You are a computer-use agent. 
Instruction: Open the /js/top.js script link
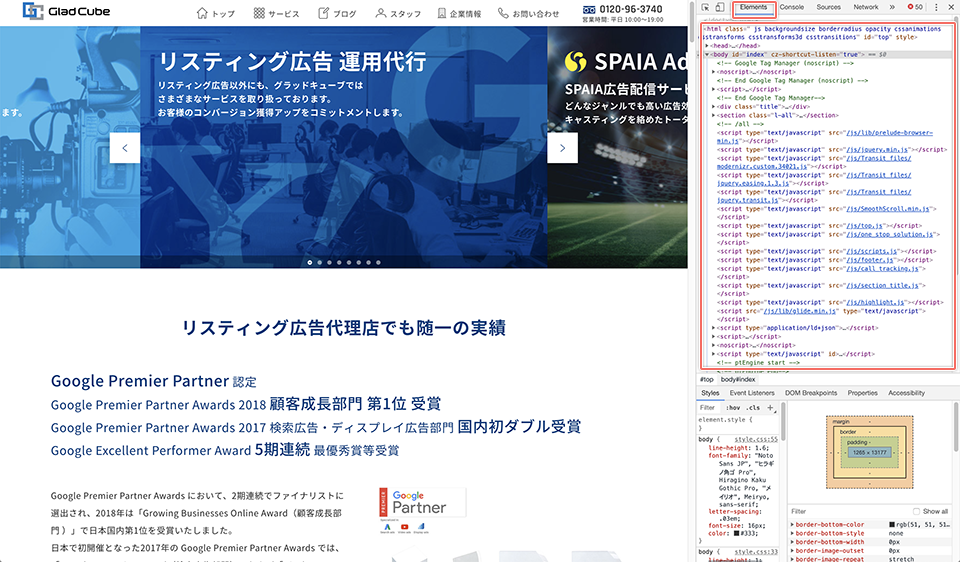864,226
